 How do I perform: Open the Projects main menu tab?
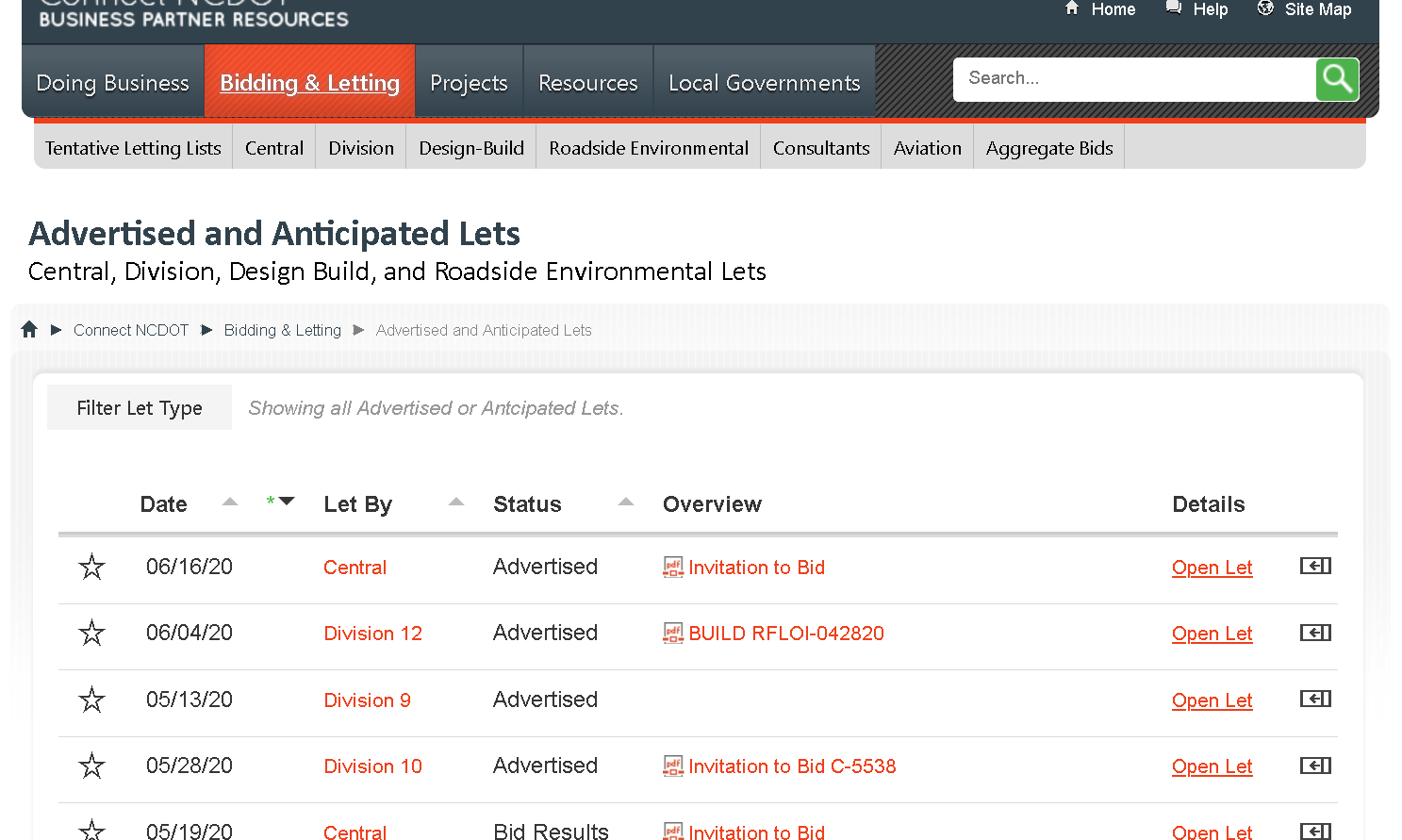pyautogui.click(x=469, y=83)
